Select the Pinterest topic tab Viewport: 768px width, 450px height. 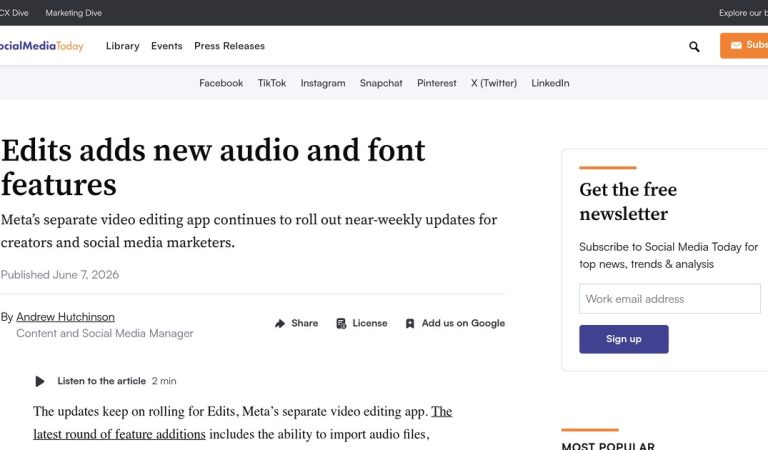pyautogui.click(x=436, y=83)
